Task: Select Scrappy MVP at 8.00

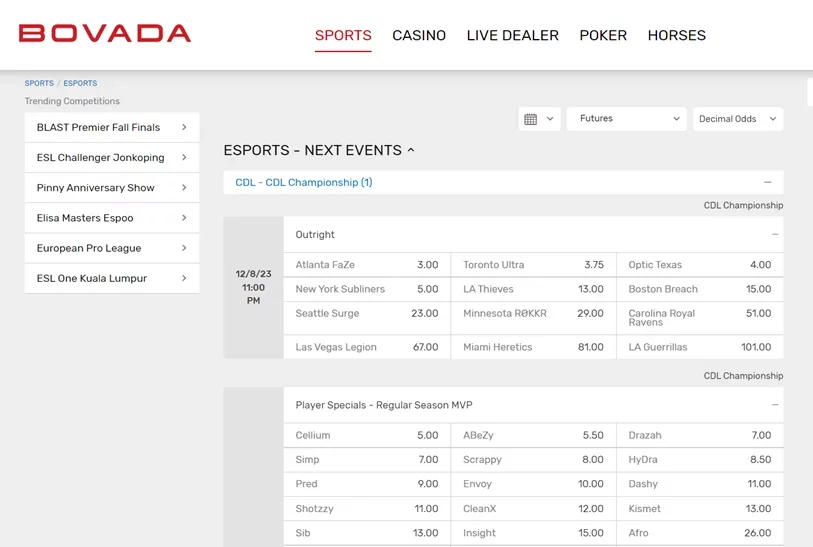Action: pos(534,459)
